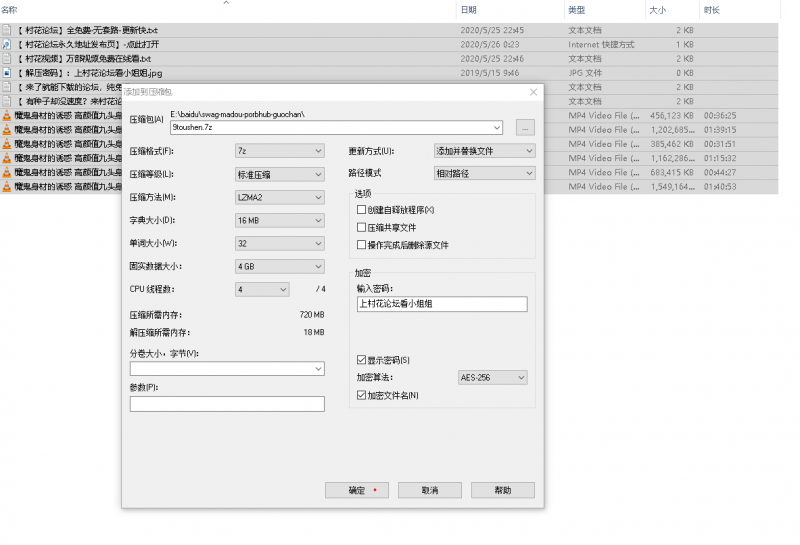Click the text file icon in the 2020/5/25 22:45 row

pos(6,30)
